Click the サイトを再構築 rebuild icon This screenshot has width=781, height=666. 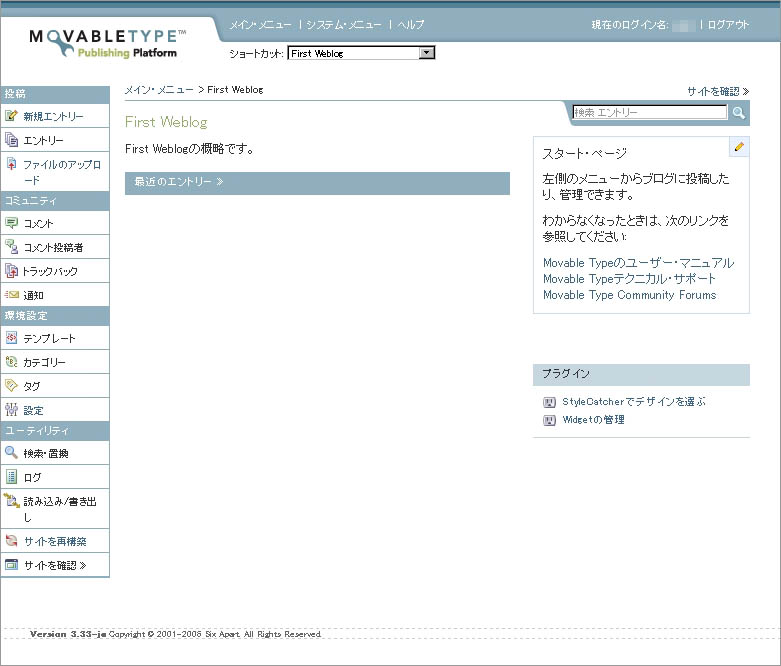click(11, 540)
